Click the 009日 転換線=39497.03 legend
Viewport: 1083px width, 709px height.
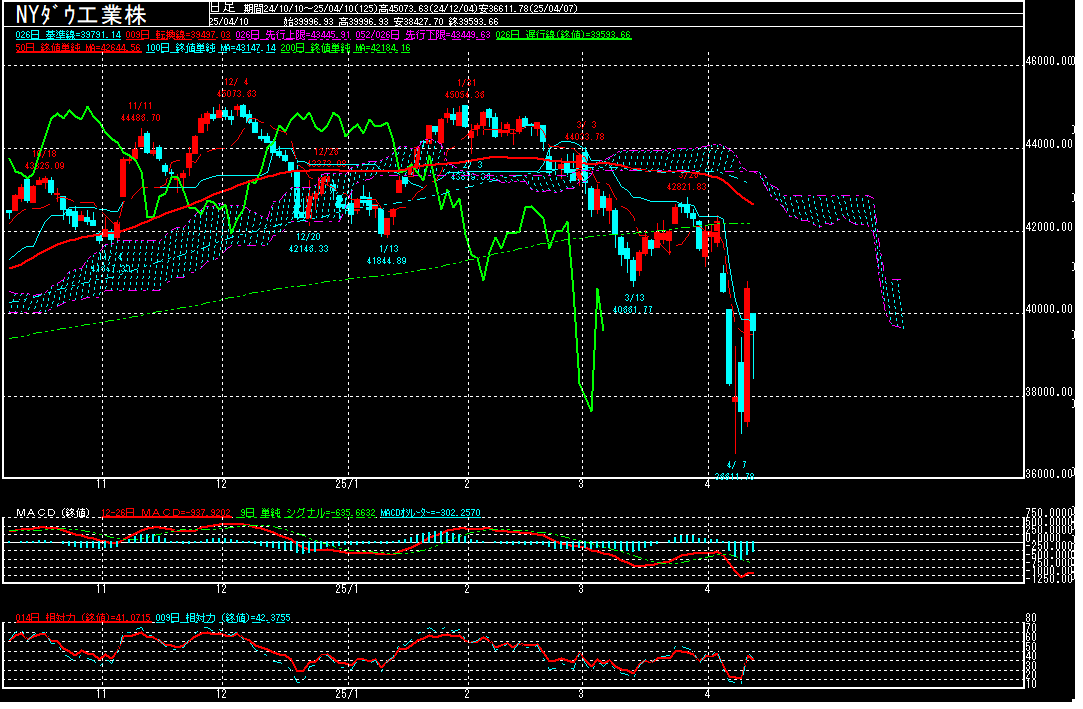tap(178, 35)
